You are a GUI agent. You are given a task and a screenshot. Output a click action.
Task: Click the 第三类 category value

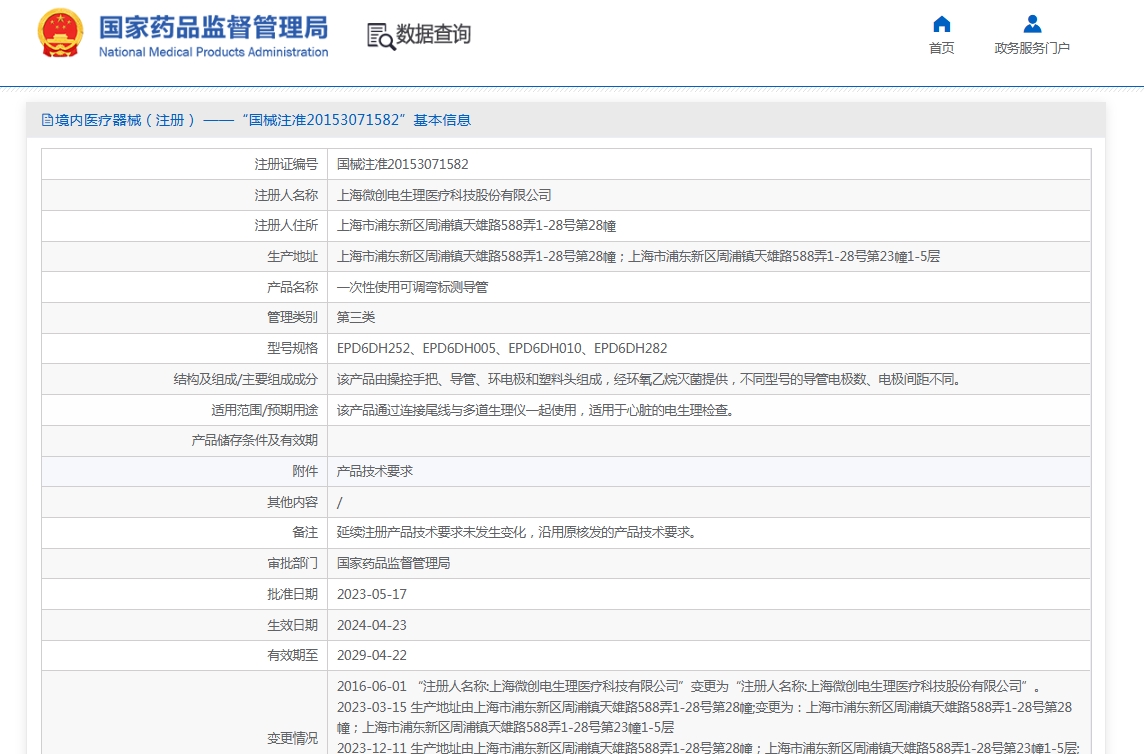[356, 318]
